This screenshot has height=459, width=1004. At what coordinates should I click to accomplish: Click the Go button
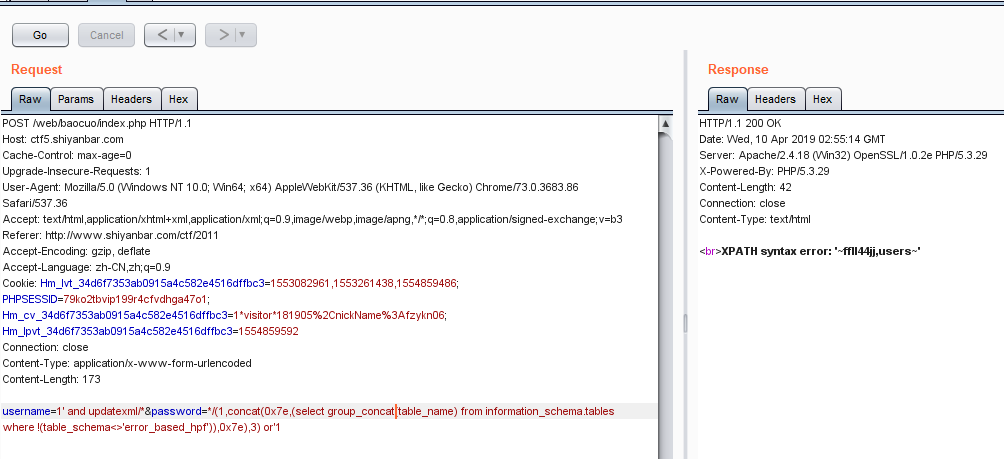point(40,35)
